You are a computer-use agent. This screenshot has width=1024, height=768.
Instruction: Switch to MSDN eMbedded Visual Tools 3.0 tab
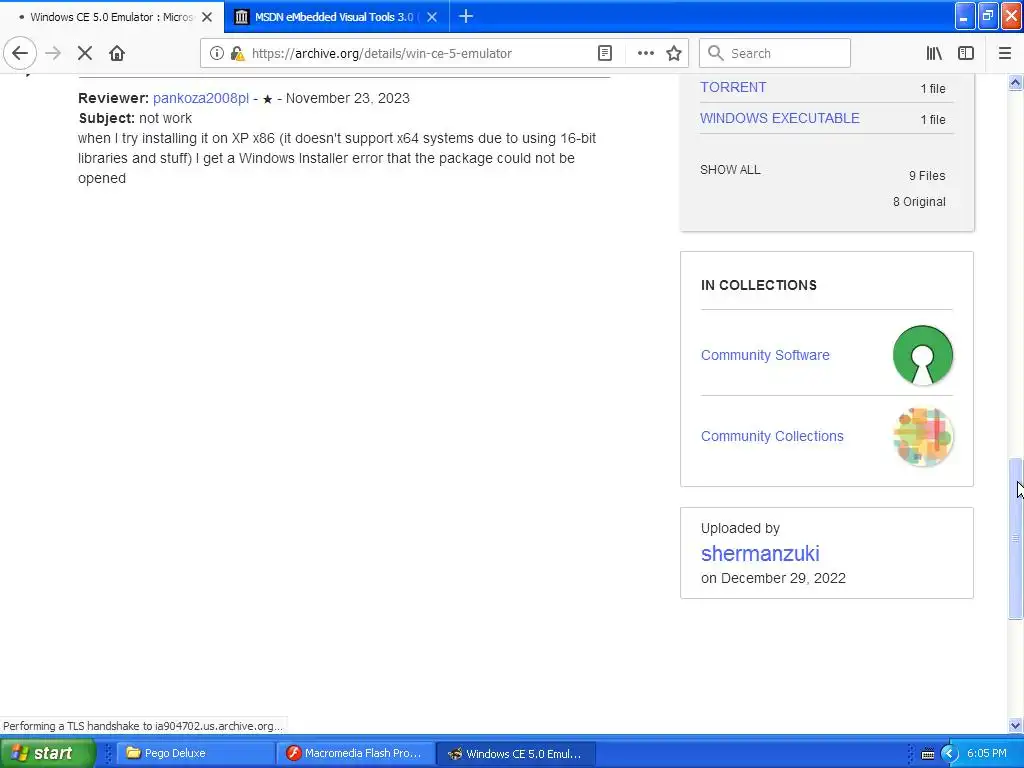tap(336, 17)
